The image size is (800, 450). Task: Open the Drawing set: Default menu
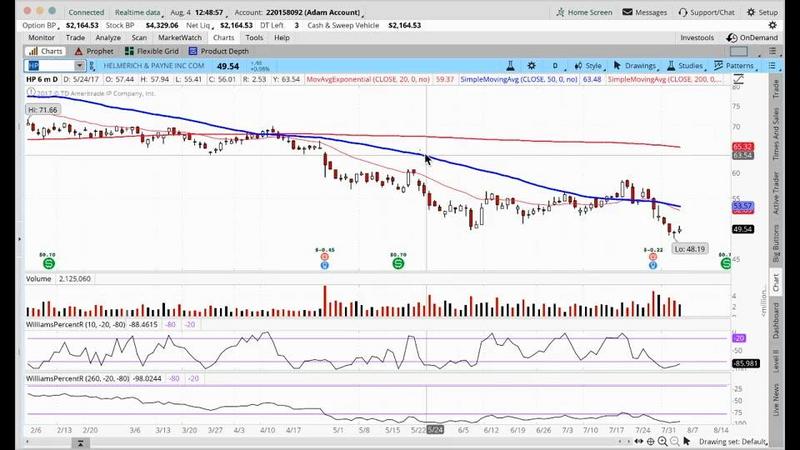click(x=733, y=441)
